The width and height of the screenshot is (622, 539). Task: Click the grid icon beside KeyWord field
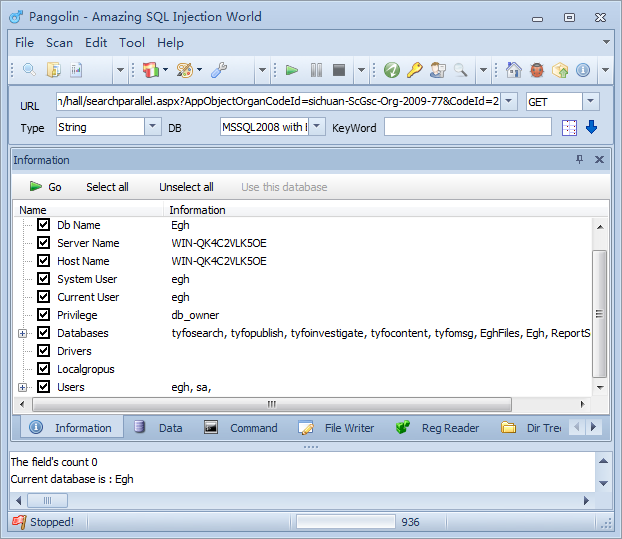coord(569,128)
